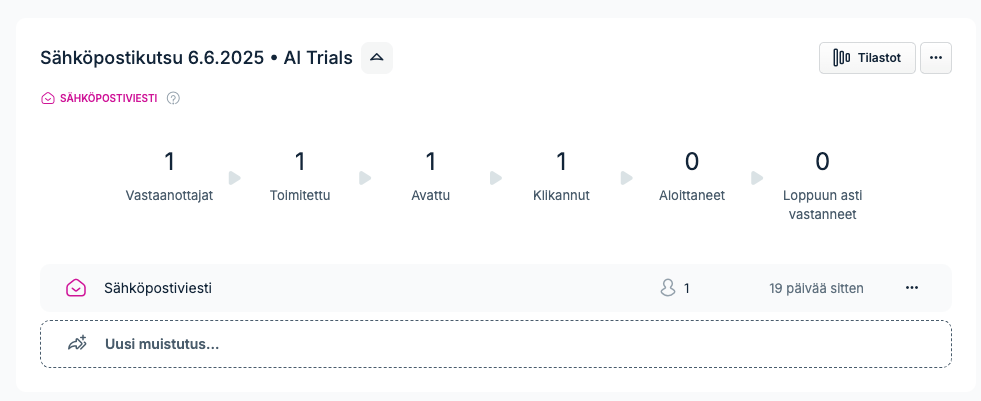Viewport: 981px width, 401px height.
Task: Click the Vastaanottajat count
Action: coord(170,162)
